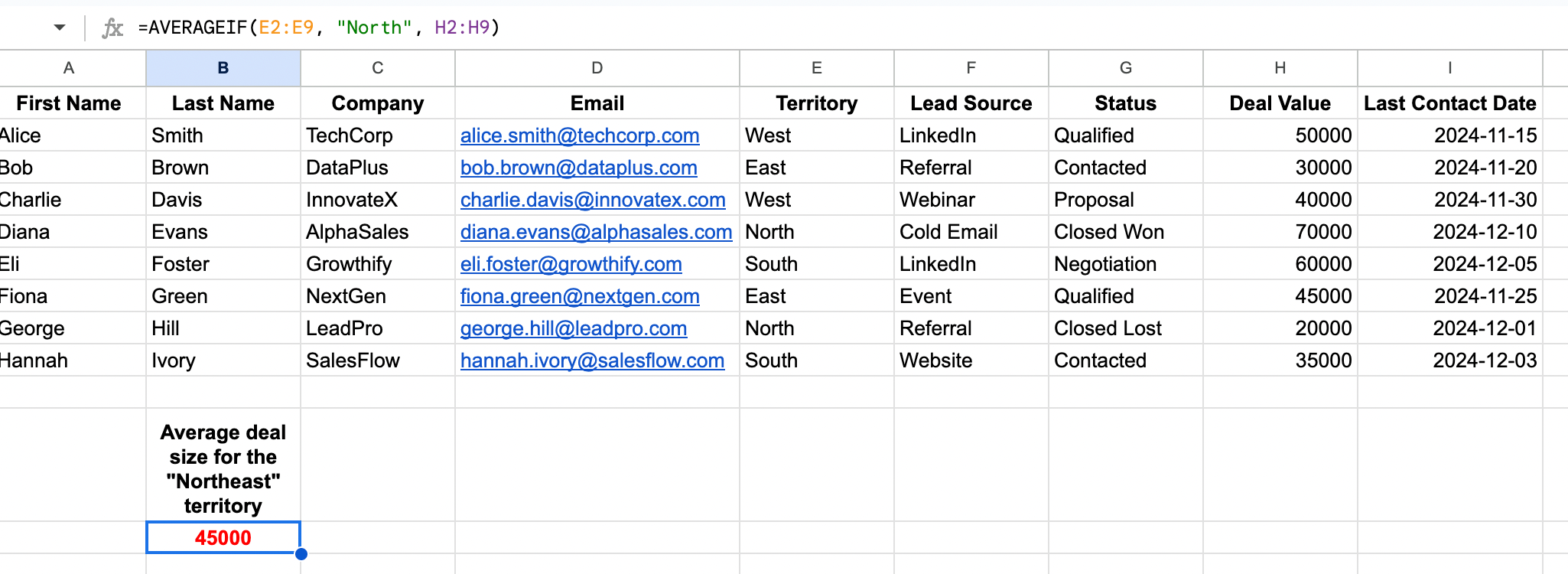
Task: Click the fx function icon
Action: pos(112,28)
